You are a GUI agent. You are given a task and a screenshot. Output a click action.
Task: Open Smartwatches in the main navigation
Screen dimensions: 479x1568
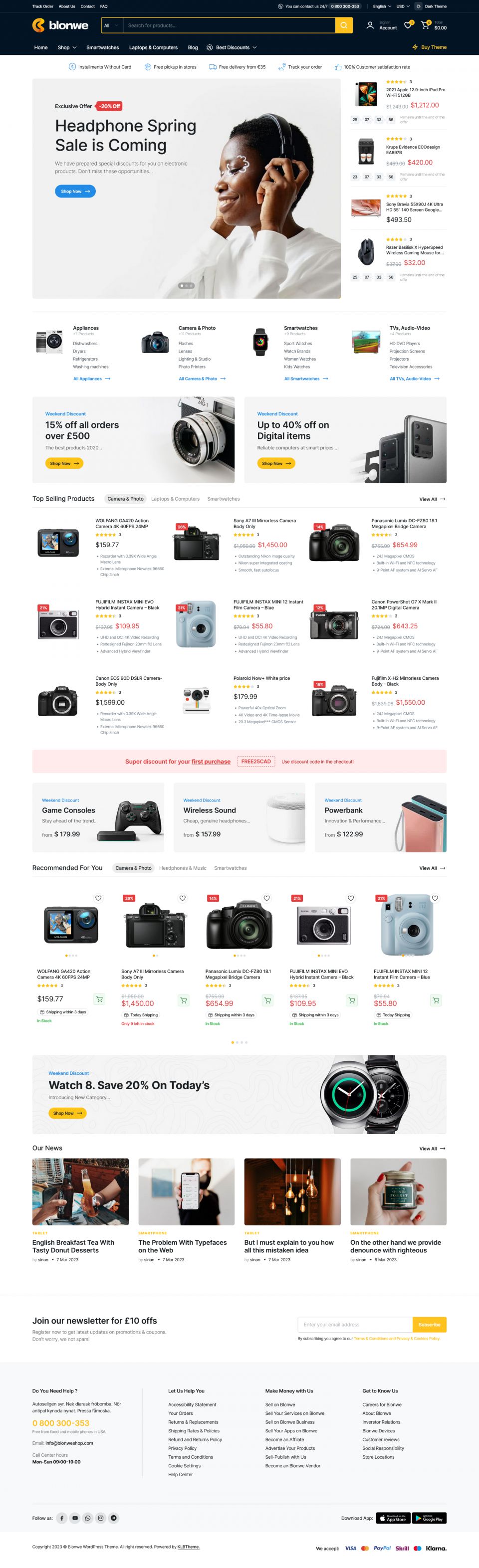pos(103,47)
